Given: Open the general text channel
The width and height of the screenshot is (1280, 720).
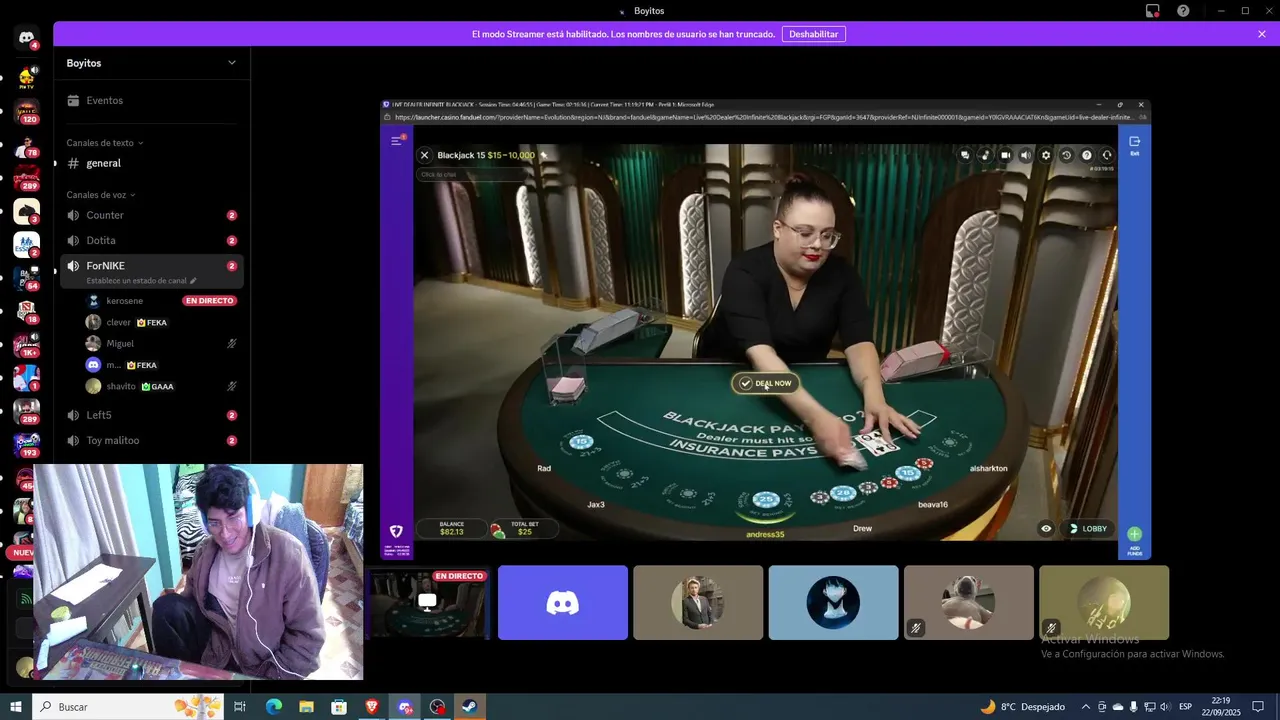Looking at the screenshot, I should (x=150, y=163).
